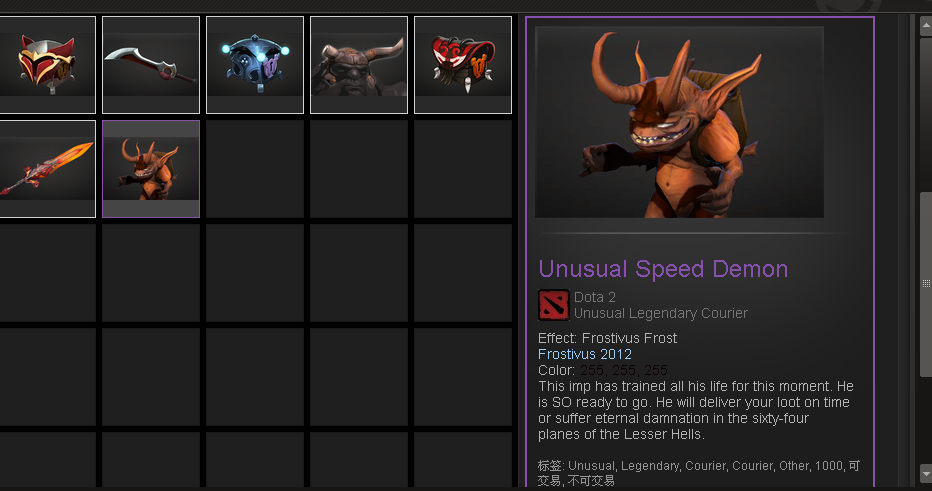Select the blue glowing orb helmet item
The width and height of the screenshot is (932, 491).
[255, 65]
